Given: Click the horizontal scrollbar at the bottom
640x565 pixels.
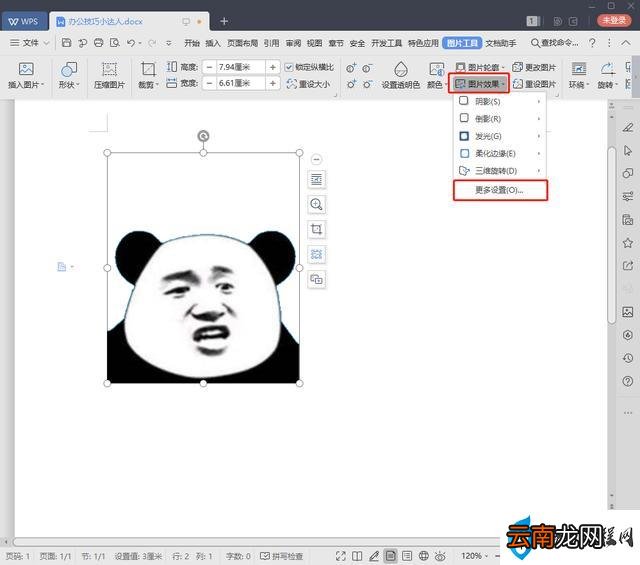Looking at the screenshot, I should coord(257,542).
